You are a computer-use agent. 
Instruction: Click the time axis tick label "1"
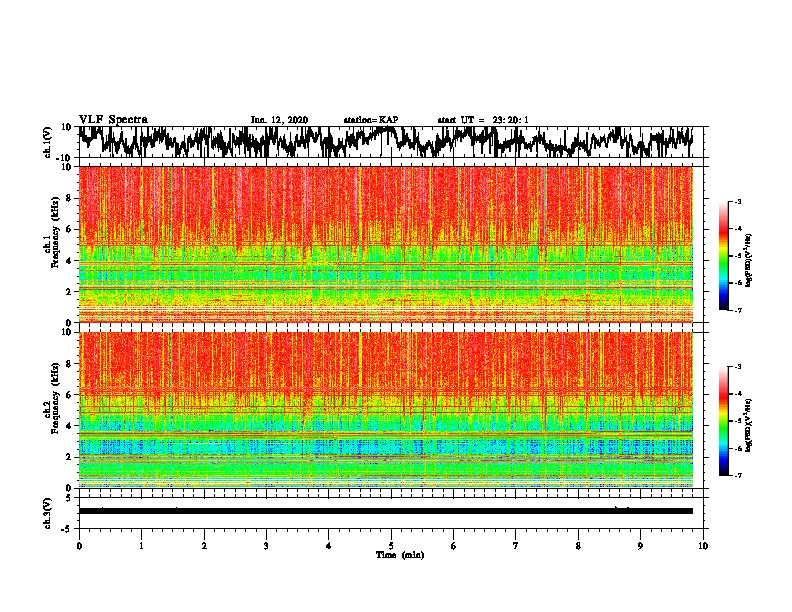(141, 546)
